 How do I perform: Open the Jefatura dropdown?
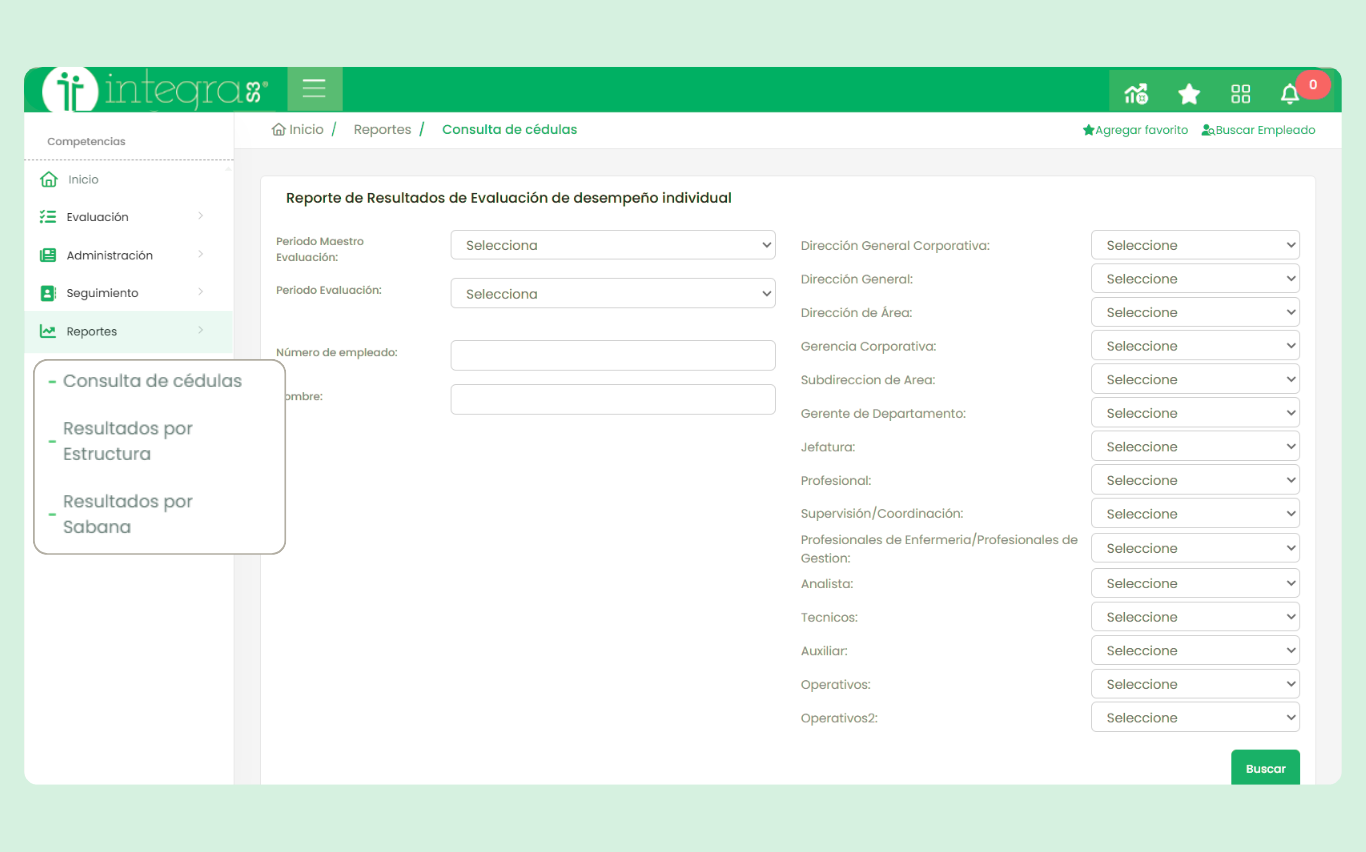pyautogui.click(x=1195, y=447)
